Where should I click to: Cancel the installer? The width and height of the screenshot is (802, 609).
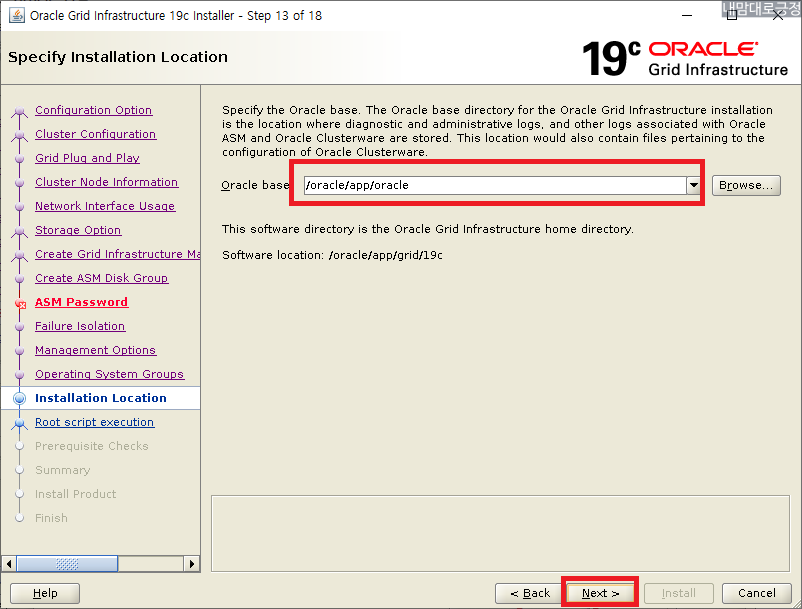[756, 593]
